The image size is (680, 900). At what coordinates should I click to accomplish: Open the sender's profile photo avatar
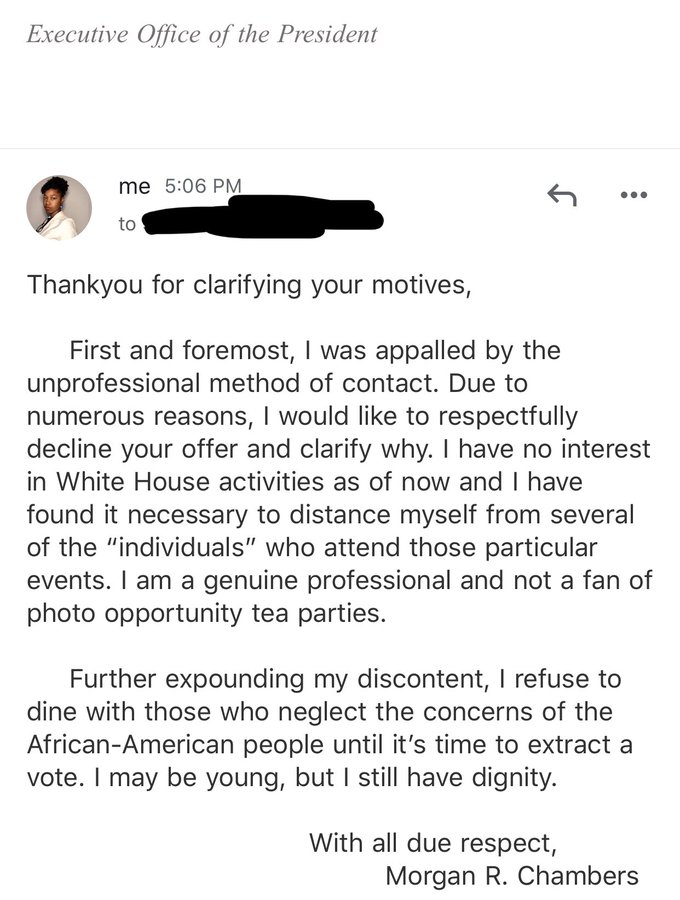tap(59, 207)
